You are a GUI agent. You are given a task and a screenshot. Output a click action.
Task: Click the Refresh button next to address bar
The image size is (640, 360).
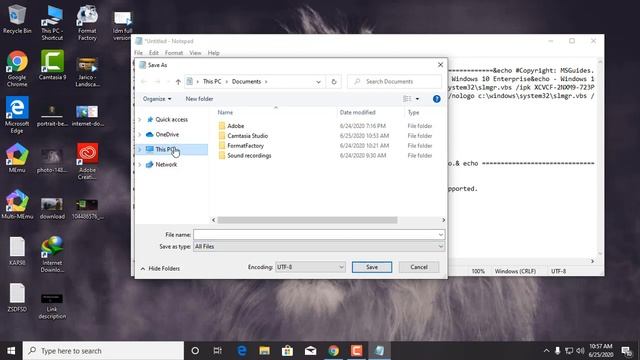tap(333, 82)
